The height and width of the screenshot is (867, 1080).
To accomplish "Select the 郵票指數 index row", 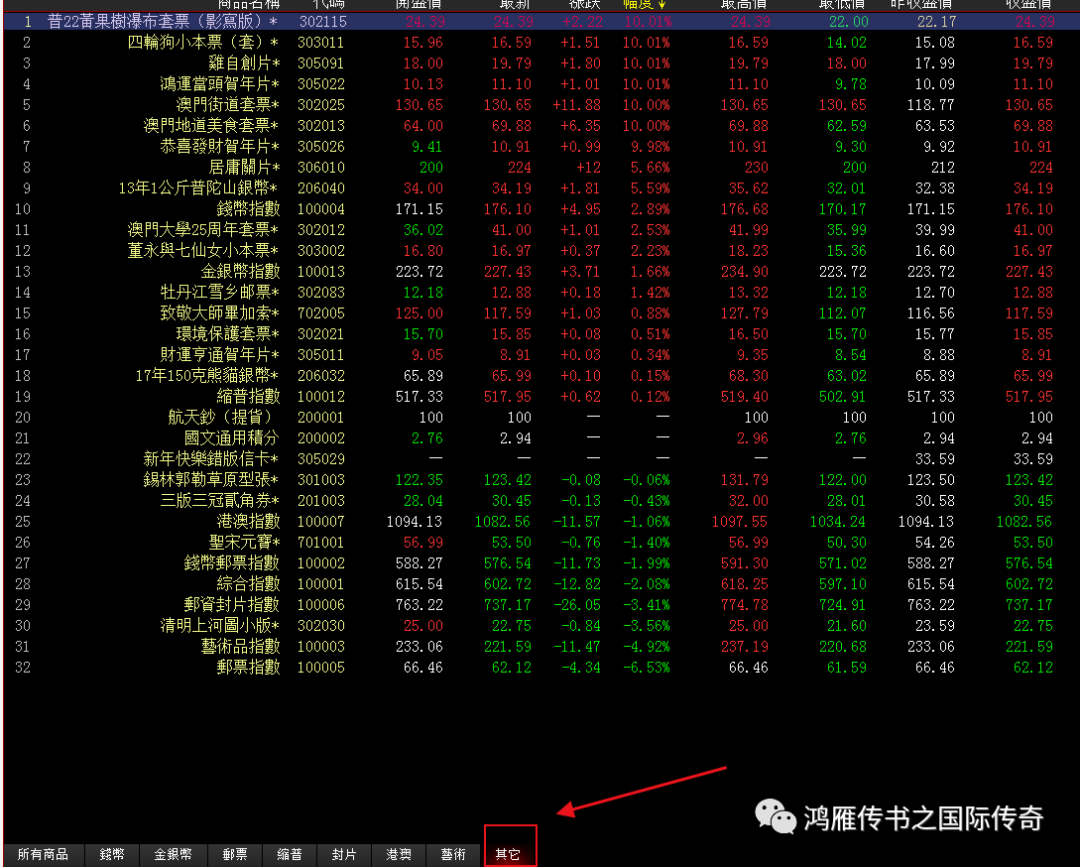I will click(x=541, y=667).
